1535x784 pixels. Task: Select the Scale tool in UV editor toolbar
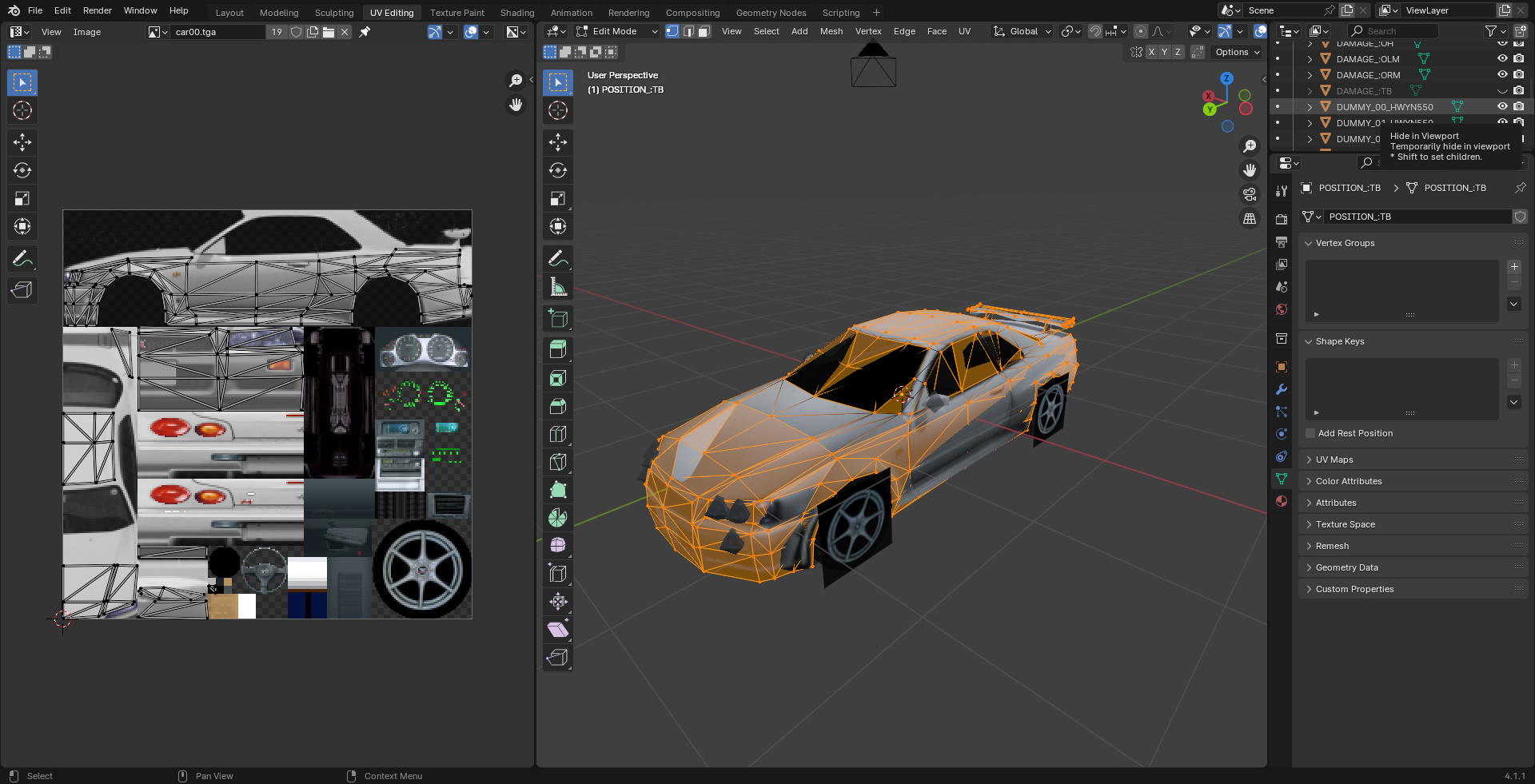[22, 198]
